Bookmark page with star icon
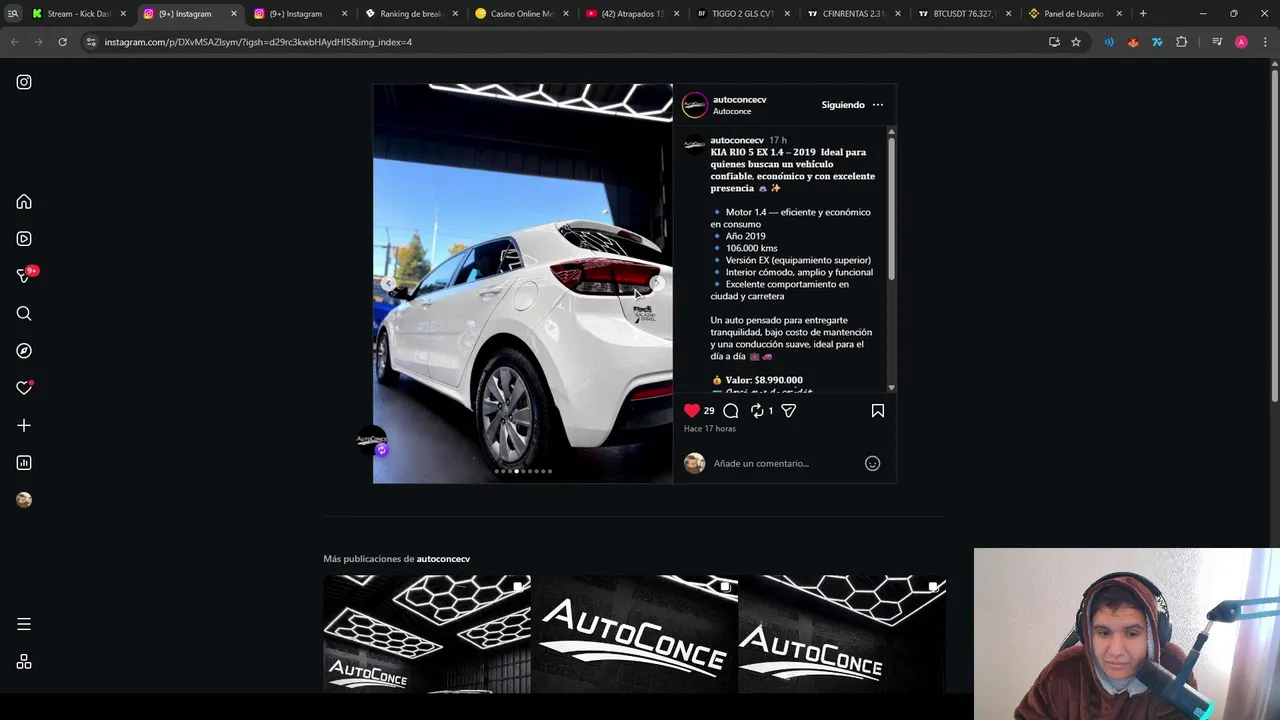 point(1076,42)
